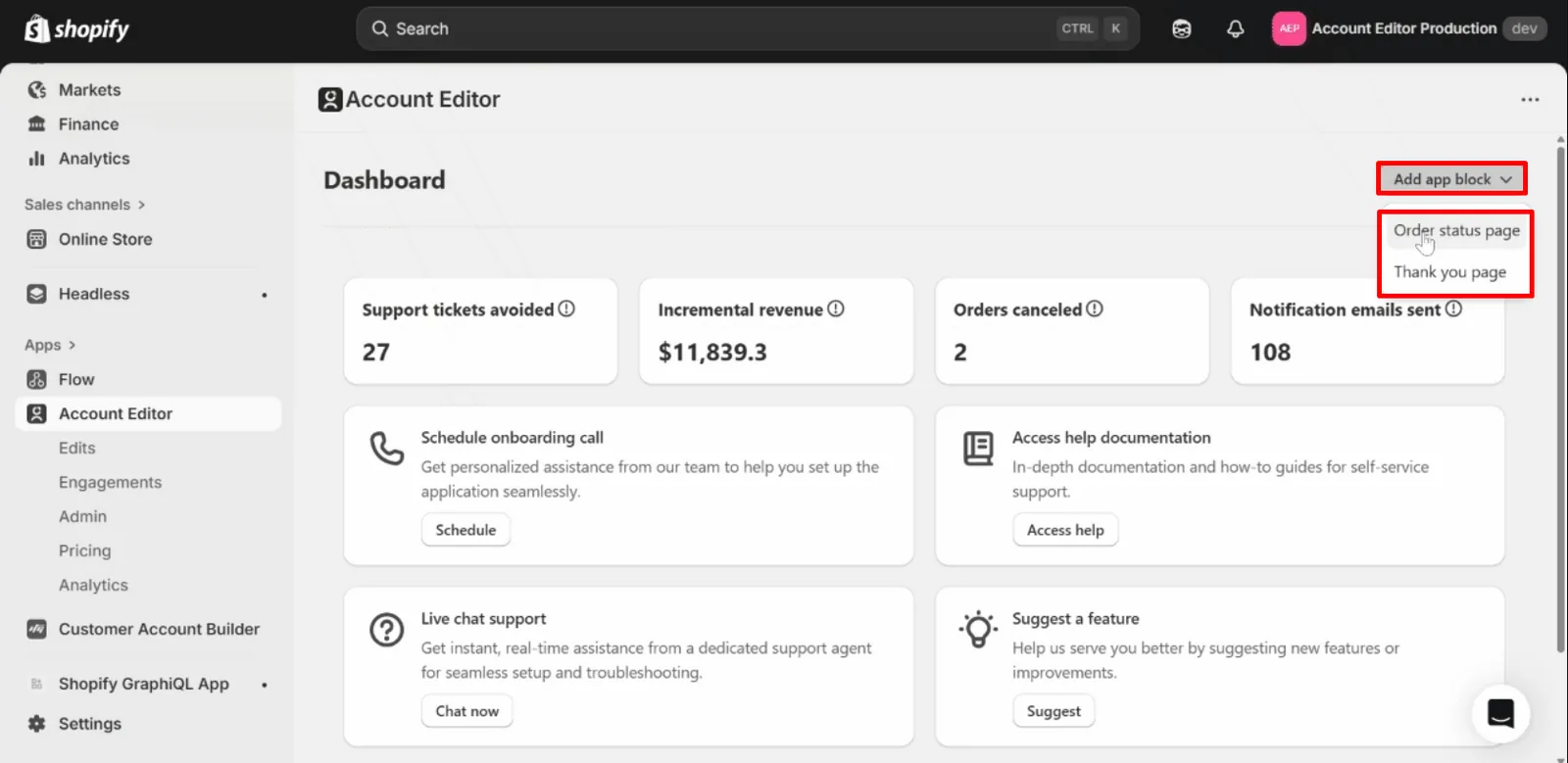Open the Sidekick icon beside the bell
Image resolution: width=1568 pixels, height=763 pixels.
coord(1181,28)
